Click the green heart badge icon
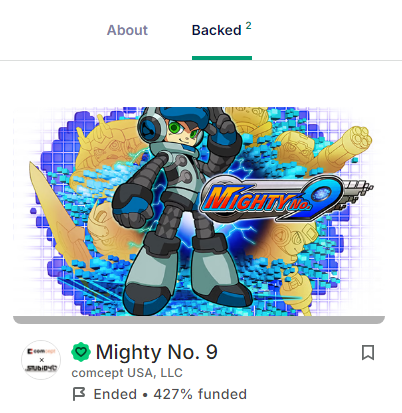The width and height of the screenshot is (402, 413). pyautogui.click(x=81, y=352)
